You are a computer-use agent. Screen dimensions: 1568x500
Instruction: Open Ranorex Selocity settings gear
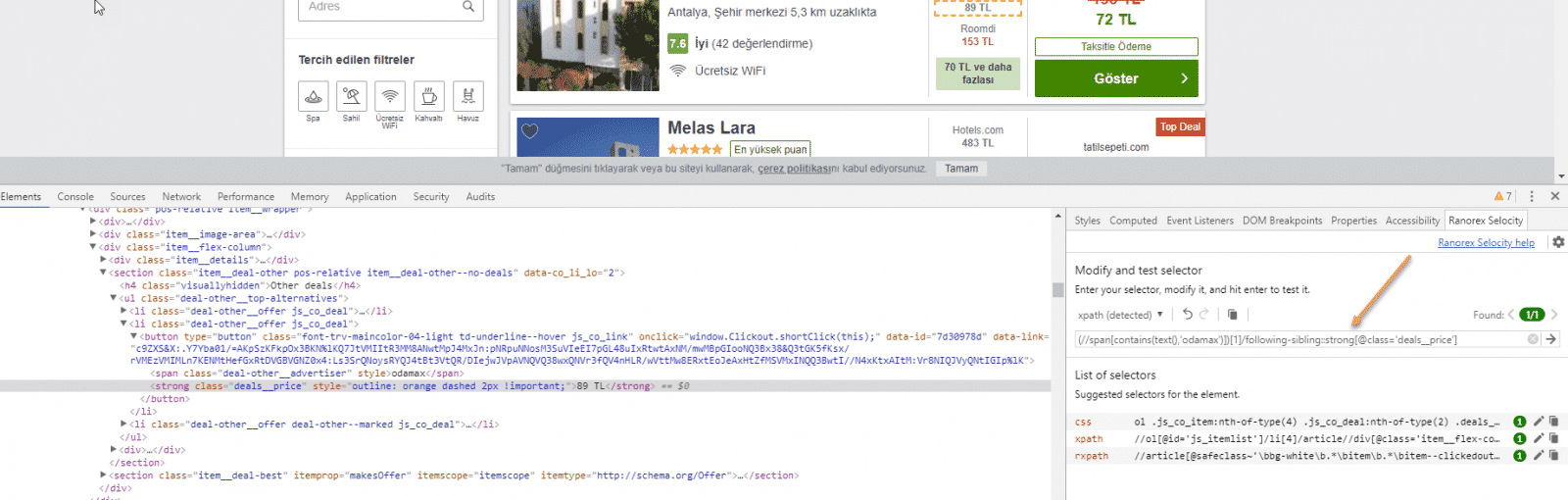[1558, 242]
